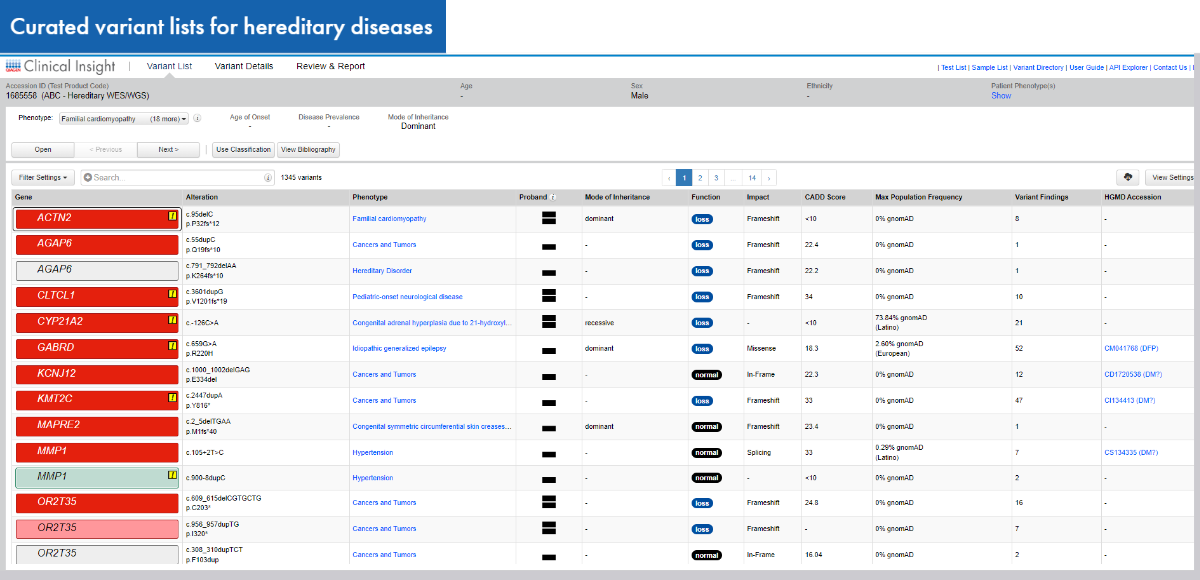This screenshot has width=1200, height=580.
Task: Open the Pediatric-onset neurological disease link
Action: coord(407,297)
